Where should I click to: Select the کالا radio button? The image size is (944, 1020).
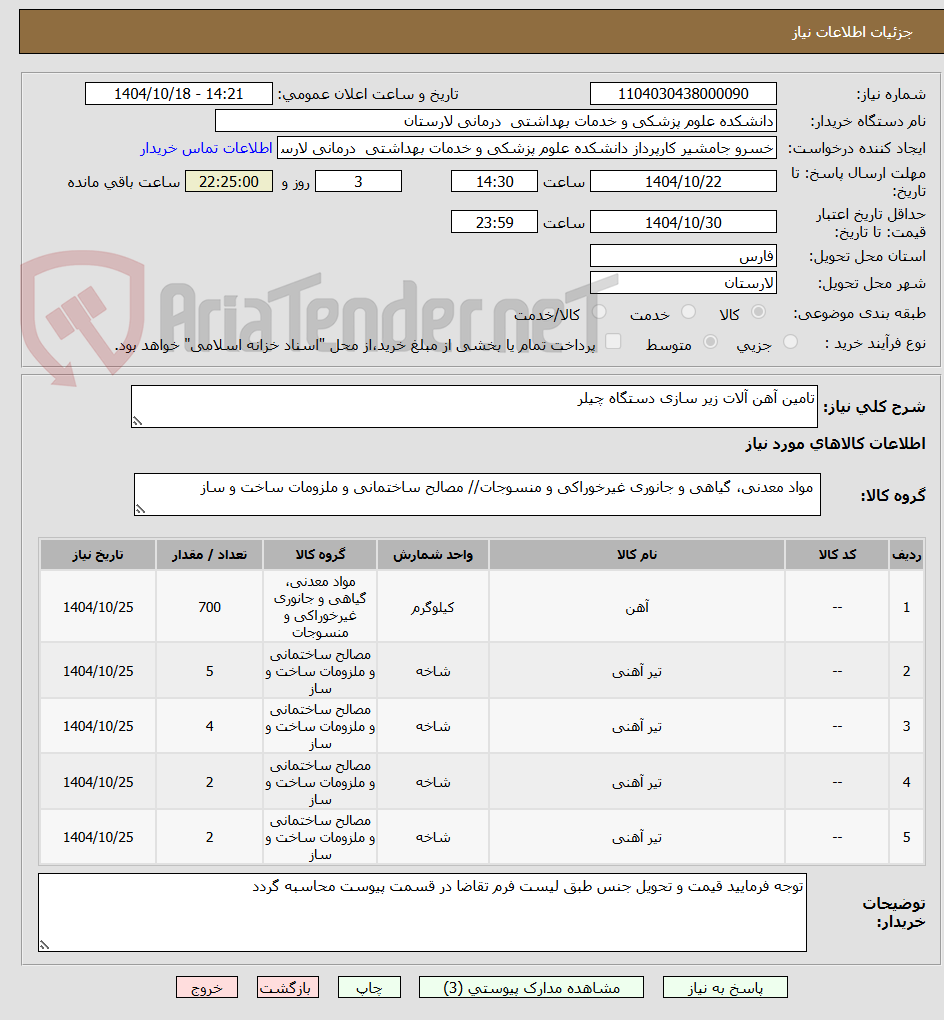click(x=758, y=312)
